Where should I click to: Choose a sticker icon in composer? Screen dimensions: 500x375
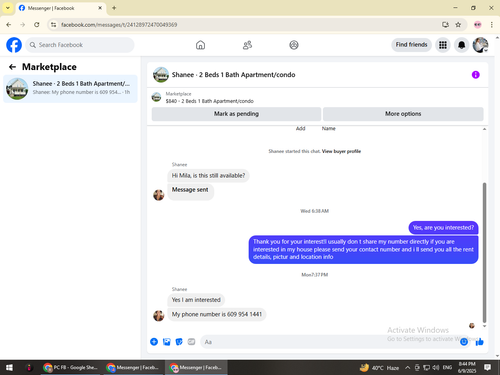click(x=179, y=342)
